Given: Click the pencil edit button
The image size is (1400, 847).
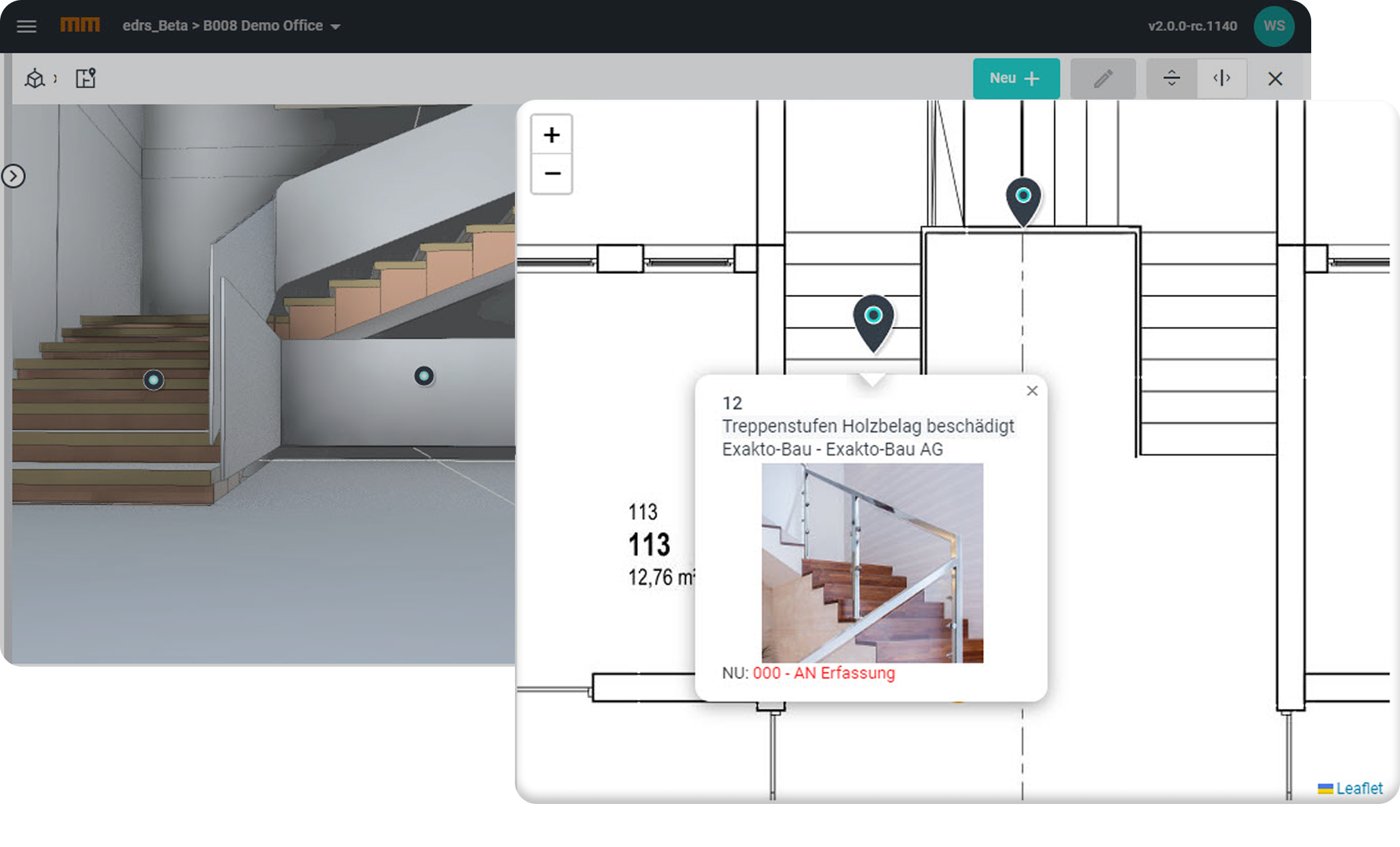Looking at the screenshot, I should pos(1102,79).
